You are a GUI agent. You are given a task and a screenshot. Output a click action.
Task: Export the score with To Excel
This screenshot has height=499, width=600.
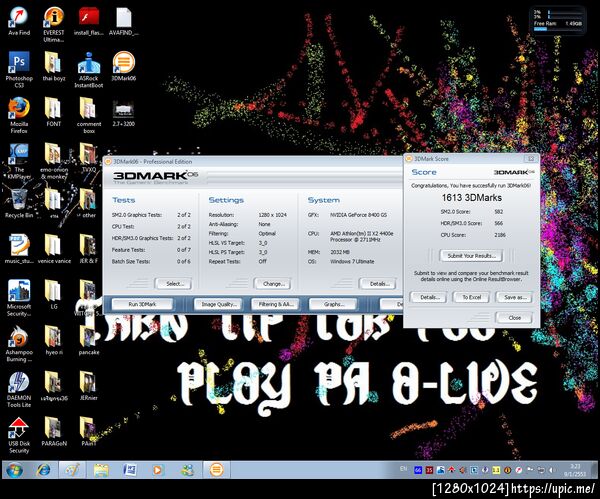coord(471,297)
